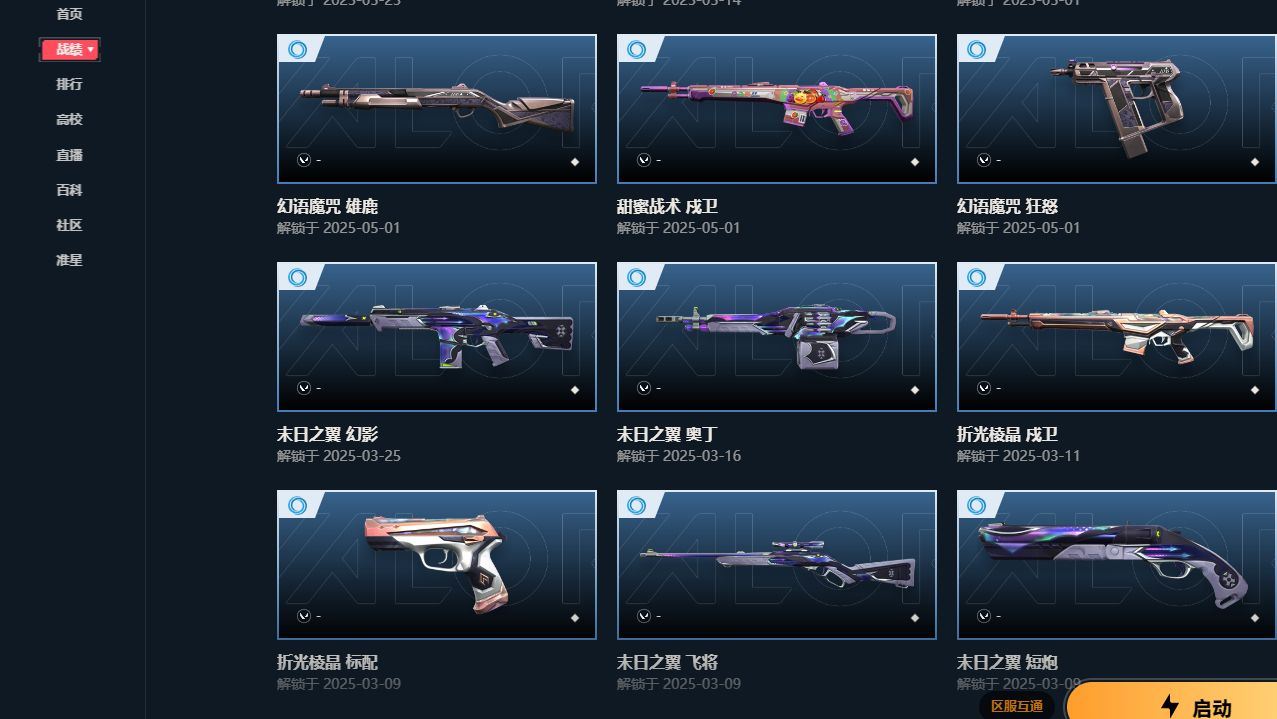Select the 末日之翼 飞将 weapon skin thumbnail
Viewport: 1277px width, 719px height.
coord(777,565)
